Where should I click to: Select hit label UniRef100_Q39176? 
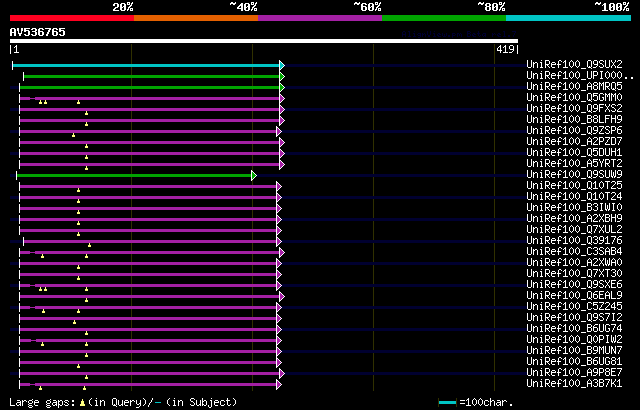[x=574, y=241]
